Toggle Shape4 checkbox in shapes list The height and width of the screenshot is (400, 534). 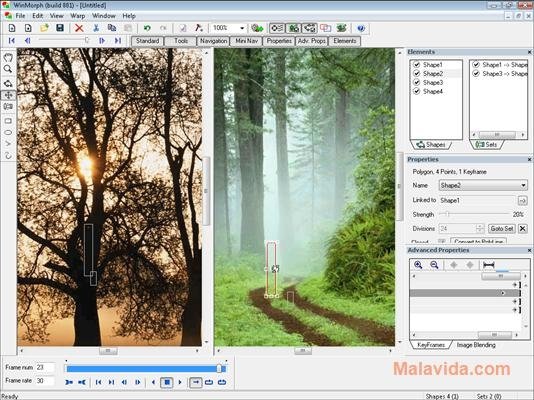pyautogui.click(x=417, y=91)
